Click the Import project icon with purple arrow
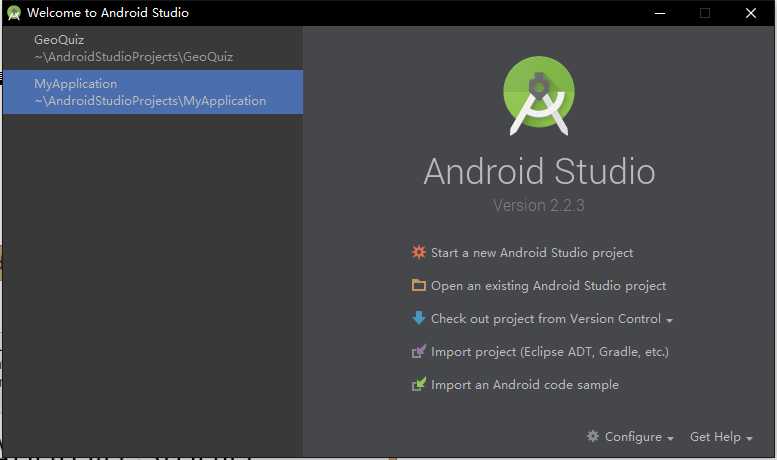This screenshot has width=777, height=460. tap(419, 351)
